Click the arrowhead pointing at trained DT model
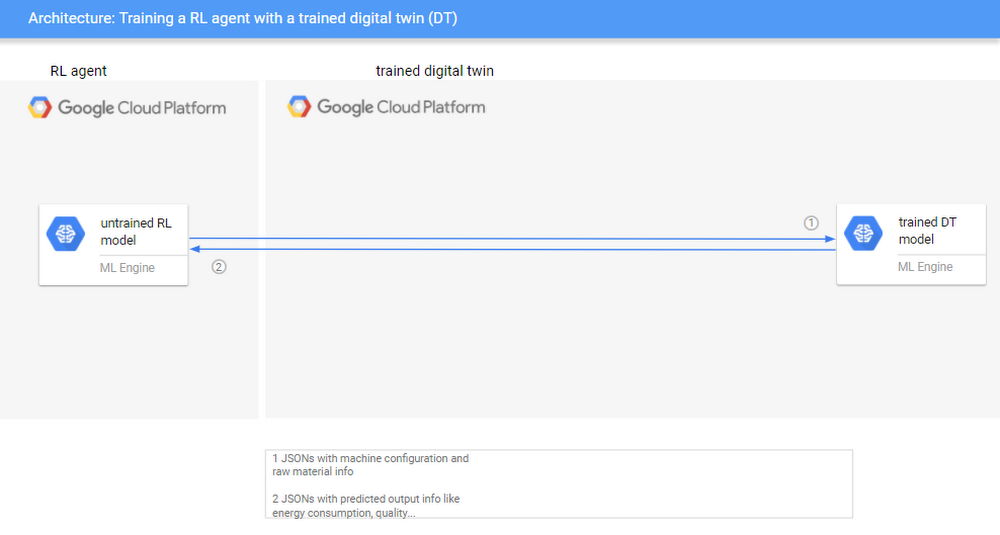Screen dimensions: 1000x535 coord(830,240)
